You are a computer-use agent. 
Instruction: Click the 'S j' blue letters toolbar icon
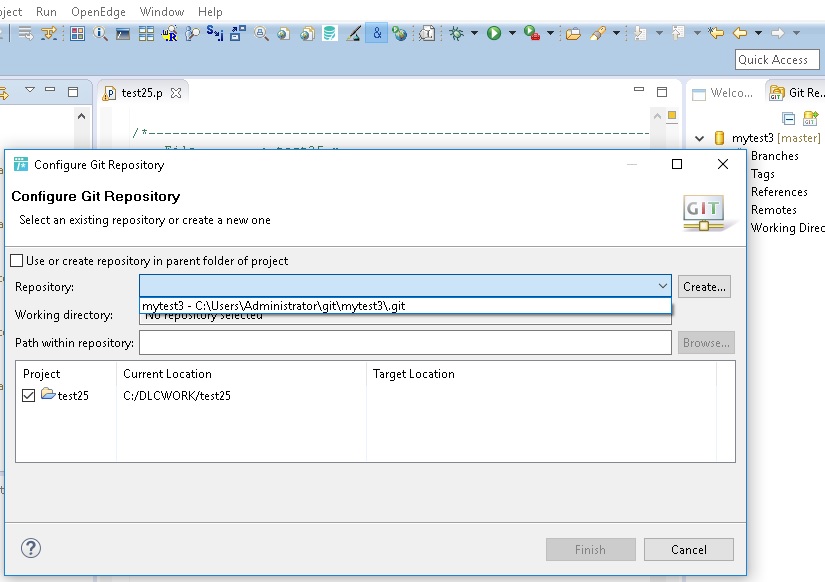click(x=215, y=33)
